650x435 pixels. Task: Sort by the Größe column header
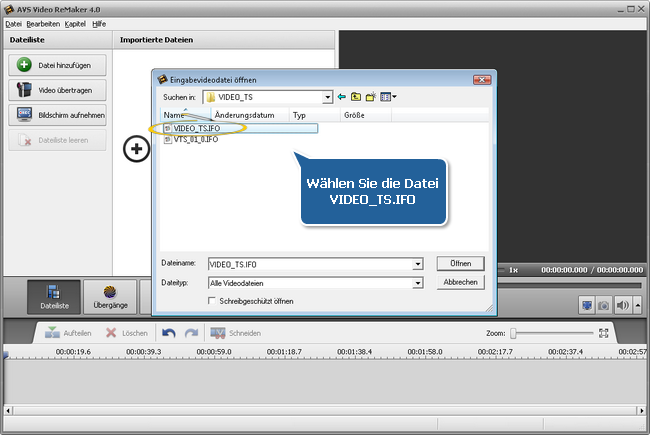pyautogui.click(x=366, y=115)
